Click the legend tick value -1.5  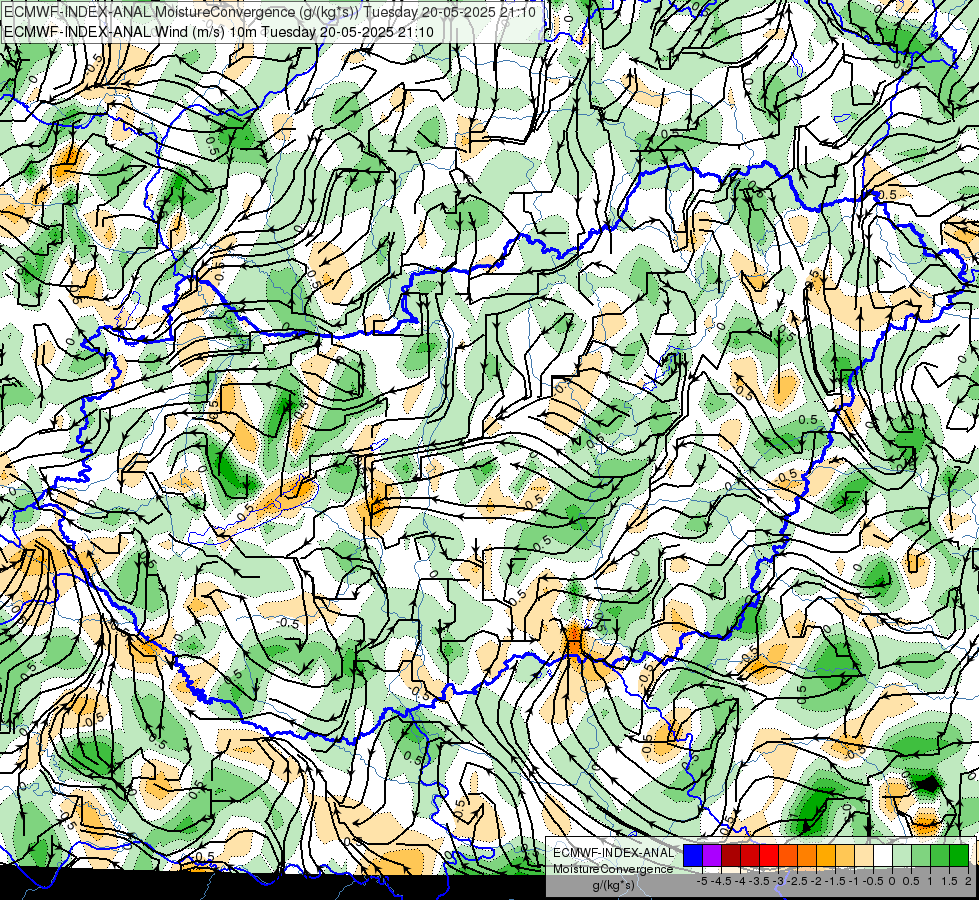[835, 881]
